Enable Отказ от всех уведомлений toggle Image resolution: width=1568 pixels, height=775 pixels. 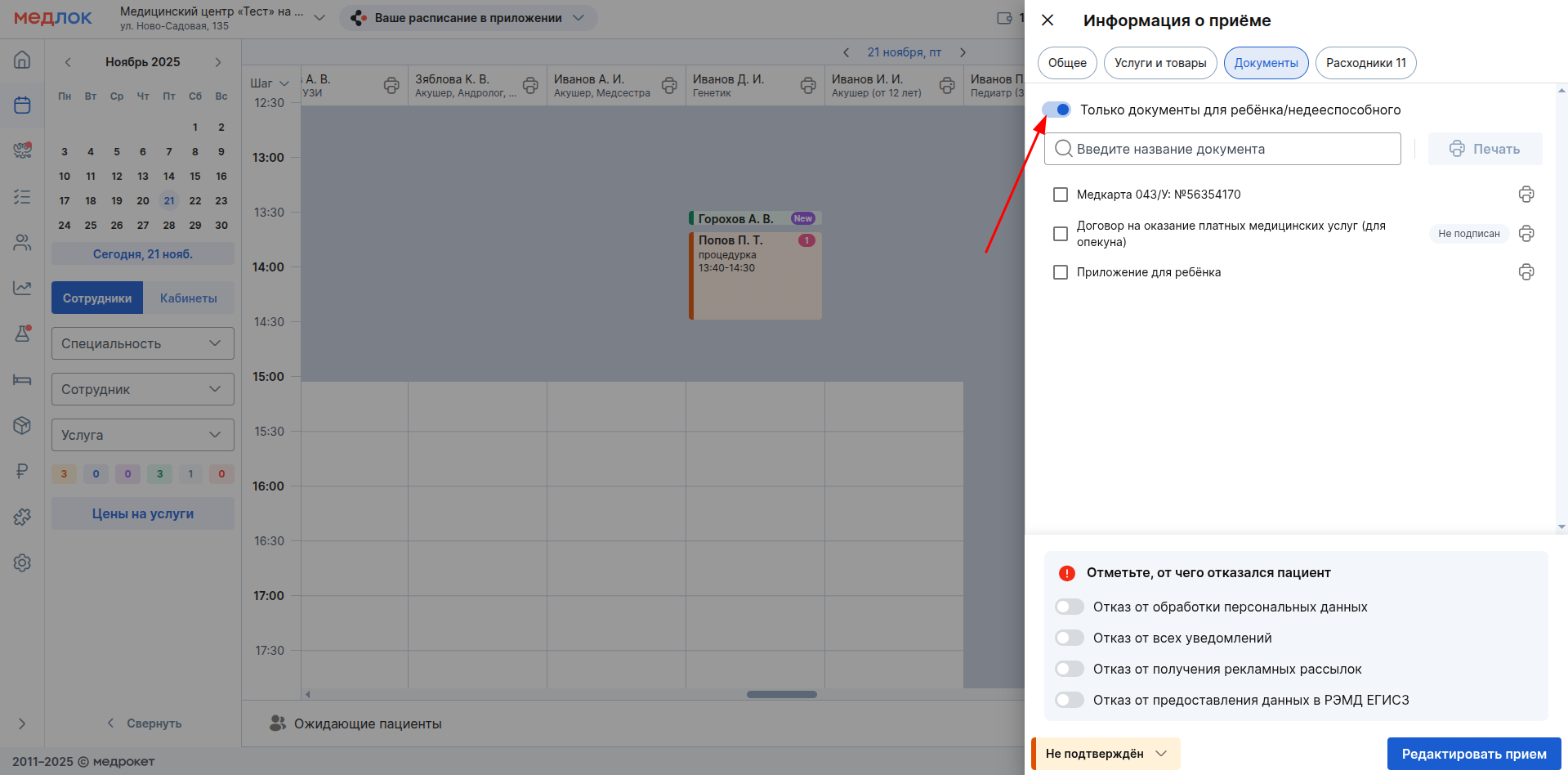pyautogui.click(x=1069, y=638)
